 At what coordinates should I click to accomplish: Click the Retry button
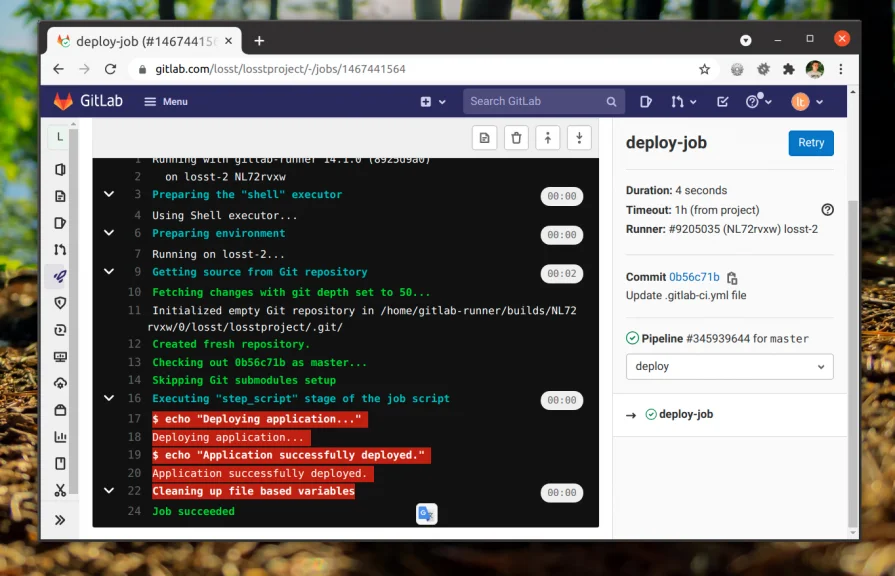coord(810,143)
